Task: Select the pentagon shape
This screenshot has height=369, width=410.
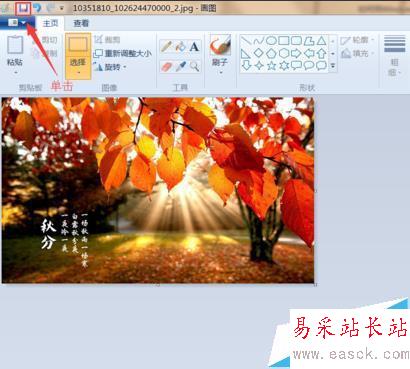Action: pyautogui.click(x=271, y=53)
